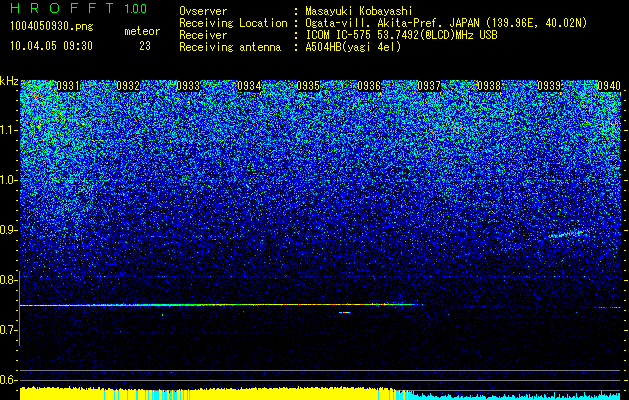
Task: Click the 0936 time marker
Action: click(369, 86)
